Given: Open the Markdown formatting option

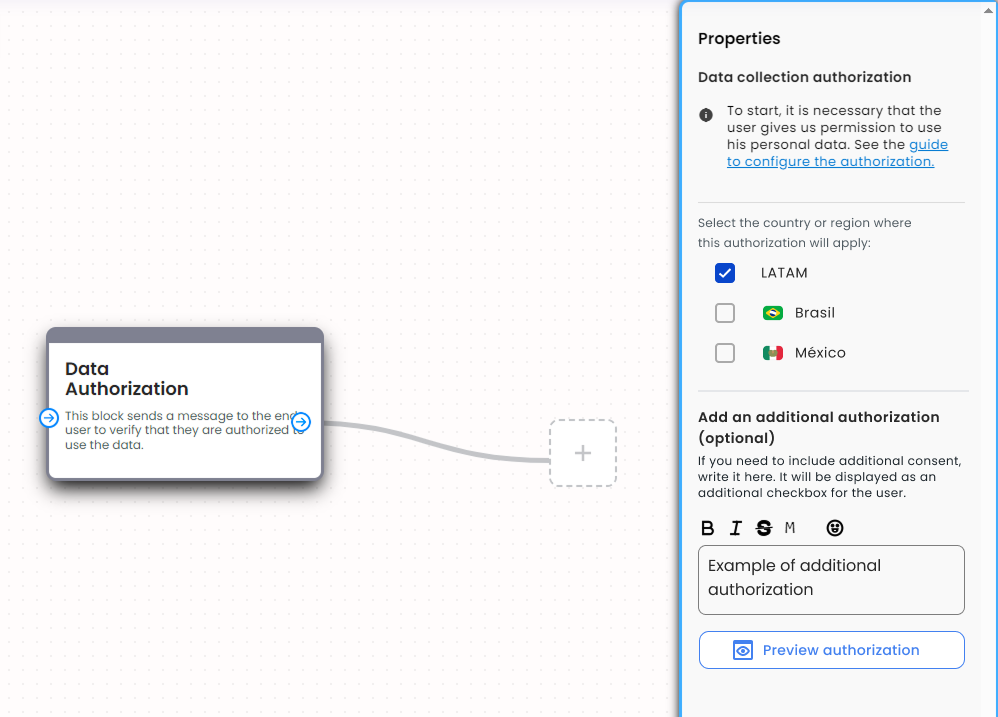Looking at the screenshot, I should pyautogui.click(x=790, y=528).
